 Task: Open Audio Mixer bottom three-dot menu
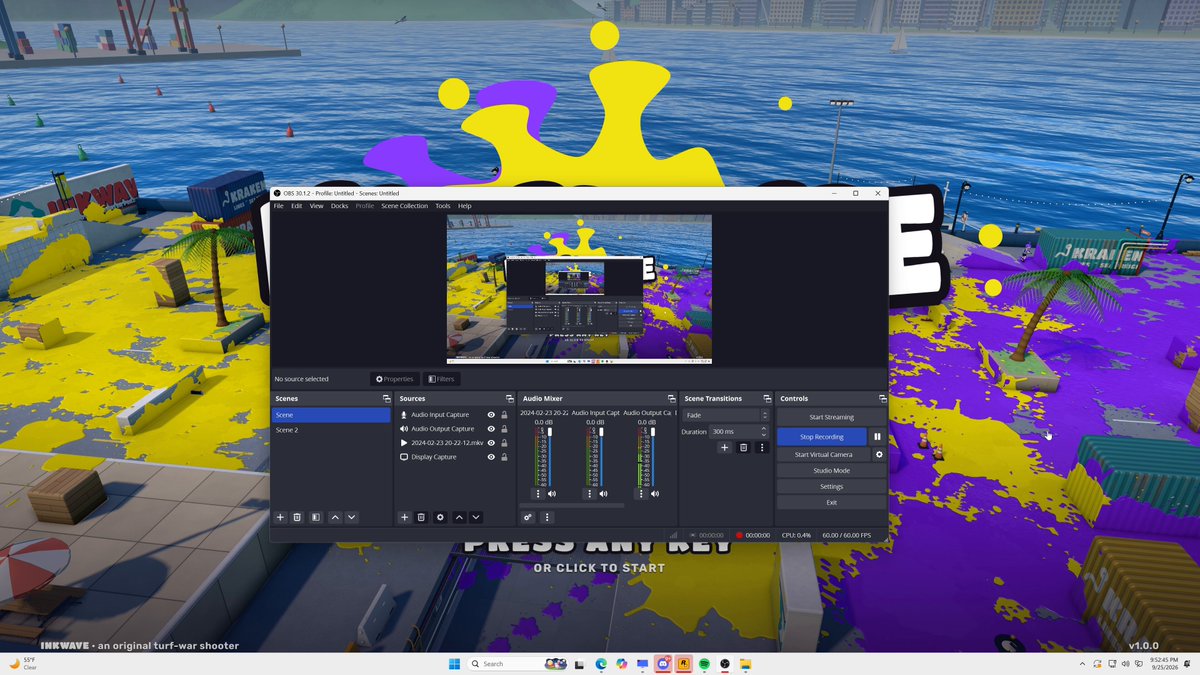(x=546, y=517)
